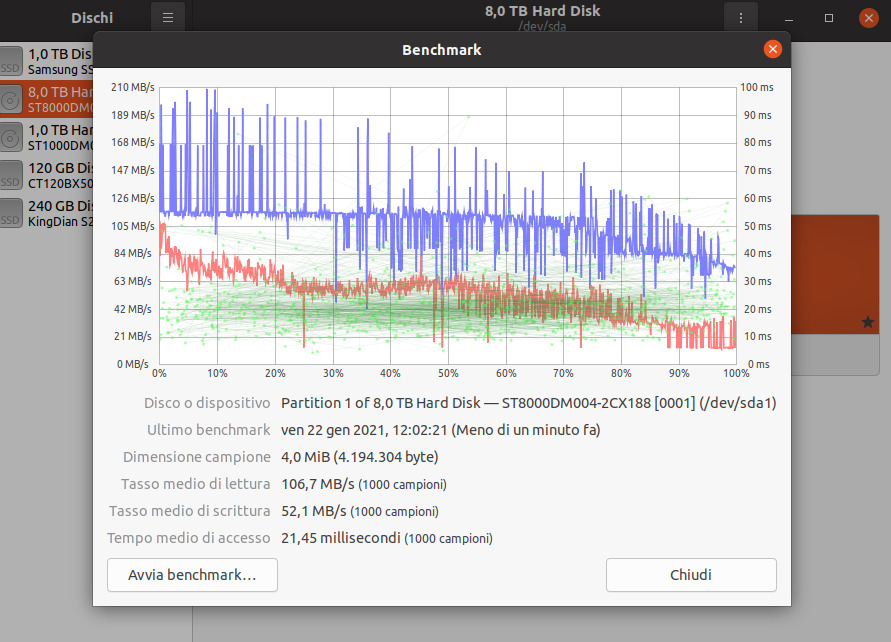Close the Dischi main window
This screenshot has width=891, height=642.
tap(868, 18)
